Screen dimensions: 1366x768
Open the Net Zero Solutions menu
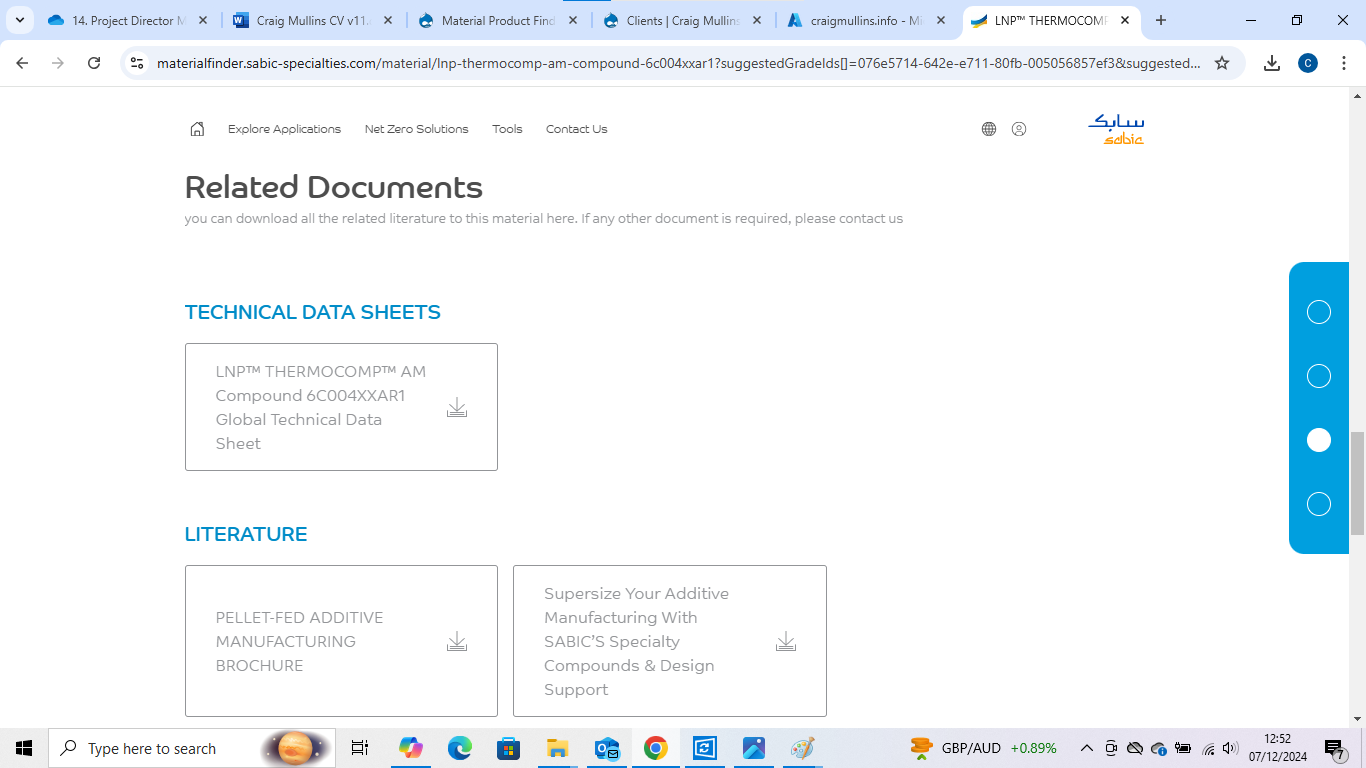tap(416, 129)
